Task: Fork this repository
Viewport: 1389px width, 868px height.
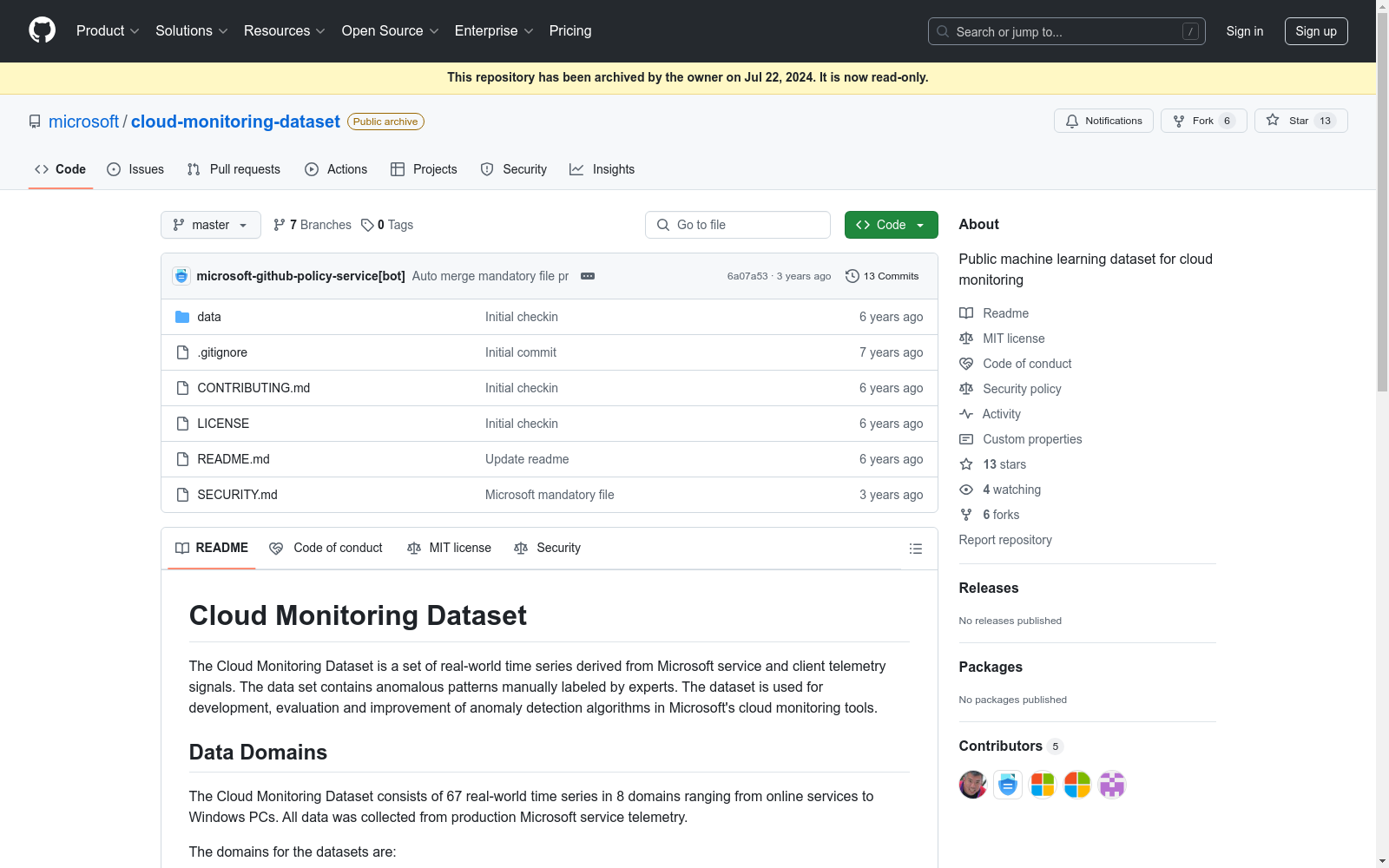Action: coord(1204,121)
